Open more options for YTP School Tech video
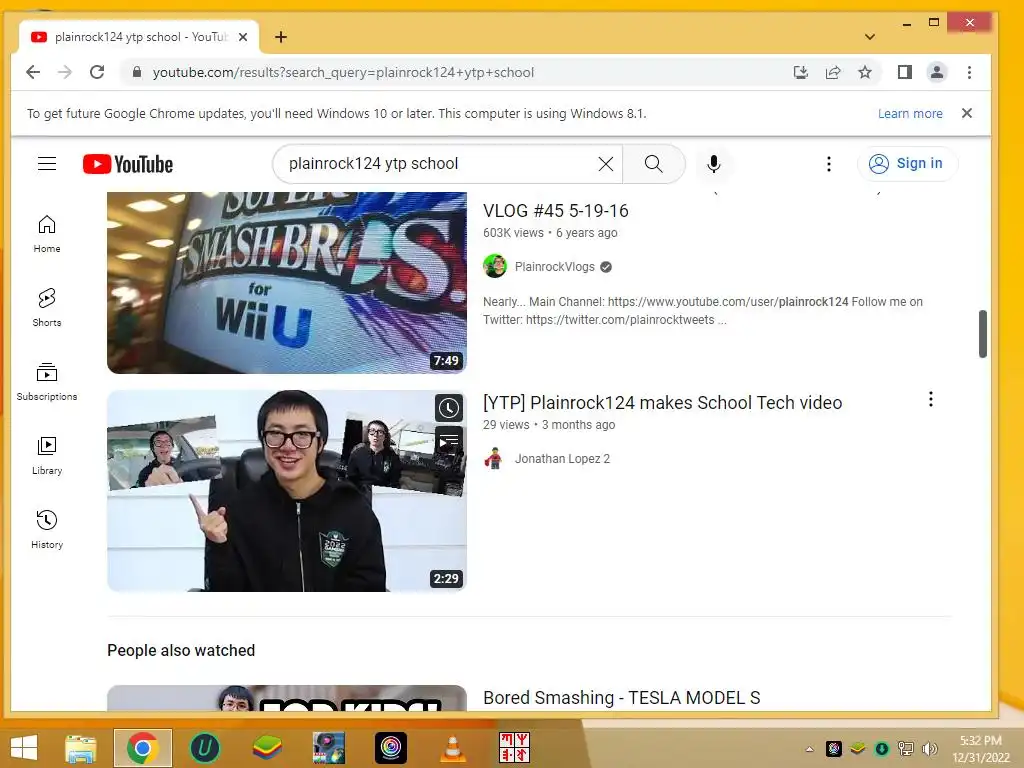 (x=931, y=399)
